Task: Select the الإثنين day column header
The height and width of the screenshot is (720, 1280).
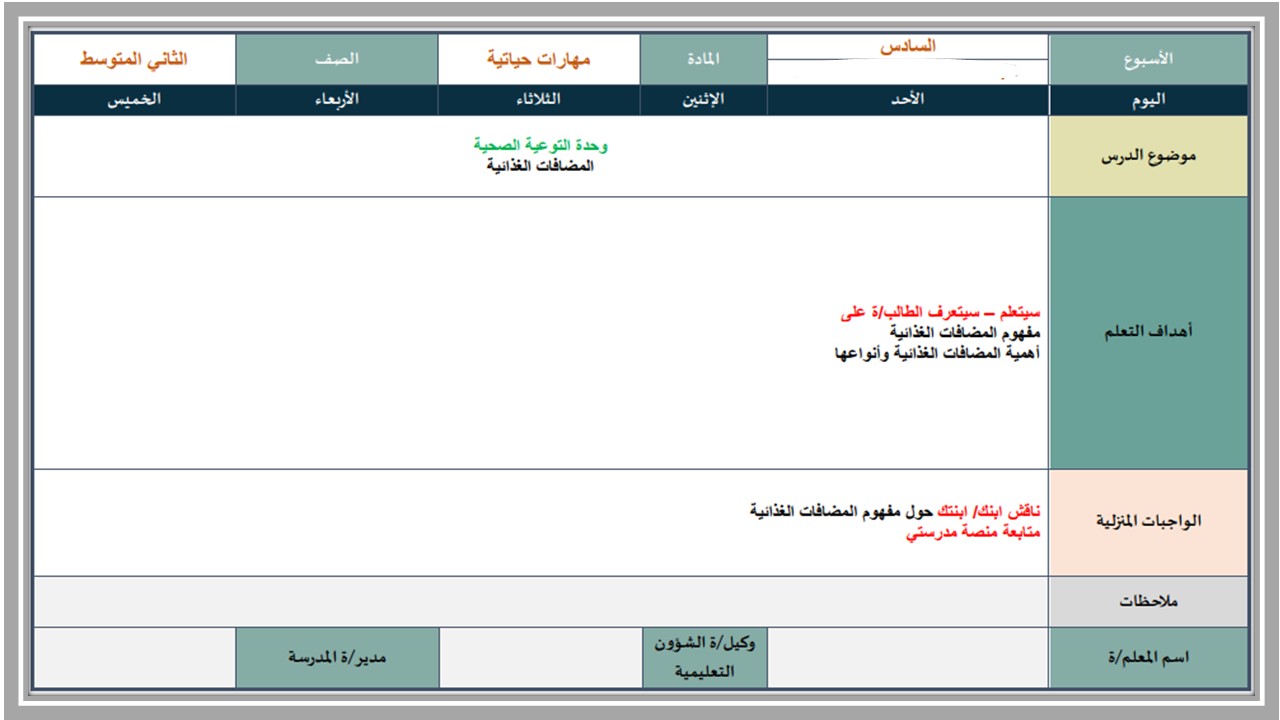Action: point(703,100)
